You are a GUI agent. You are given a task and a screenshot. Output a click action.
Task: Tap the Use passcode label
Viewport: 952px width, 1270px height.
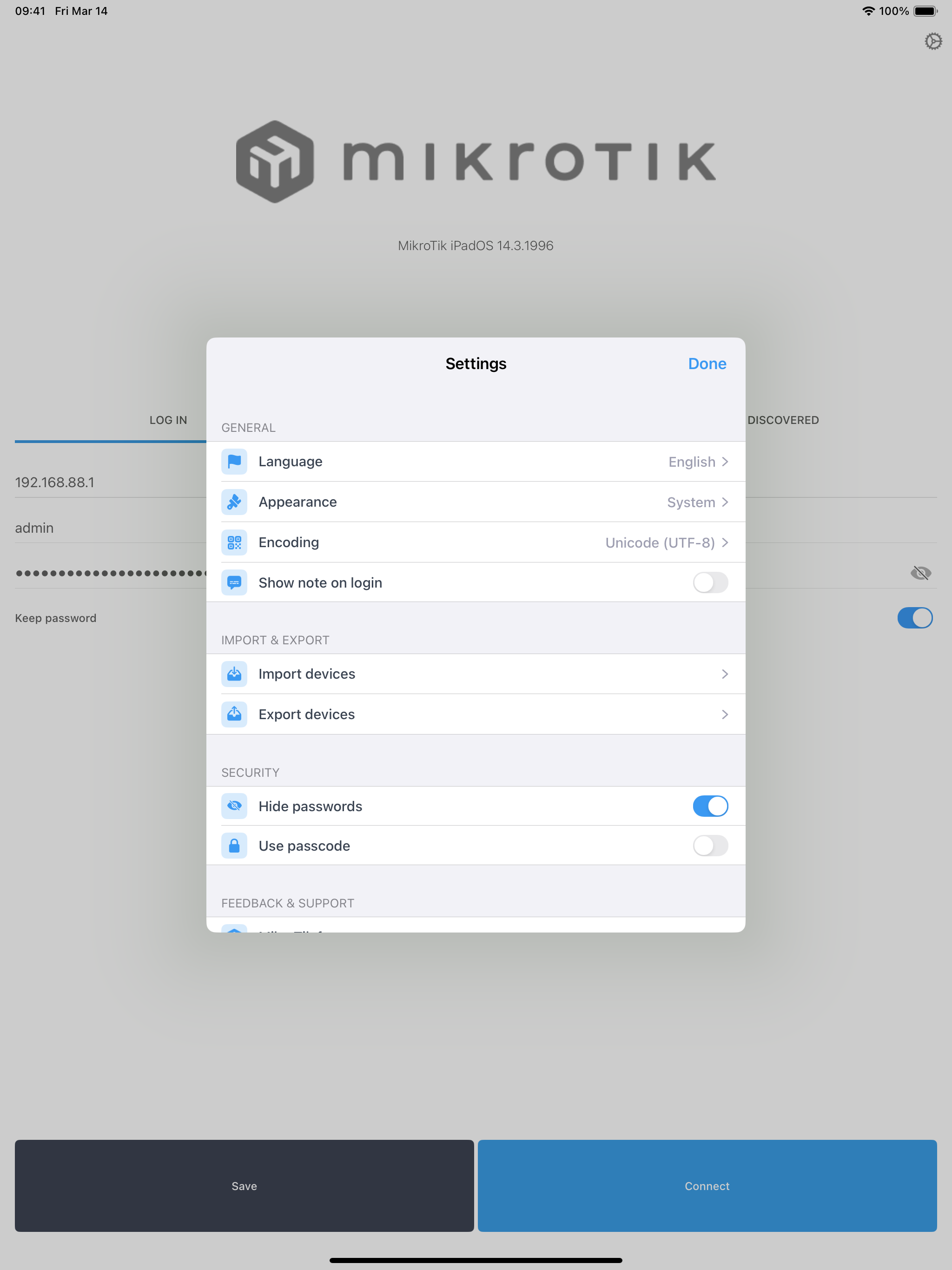click(304, 846)
